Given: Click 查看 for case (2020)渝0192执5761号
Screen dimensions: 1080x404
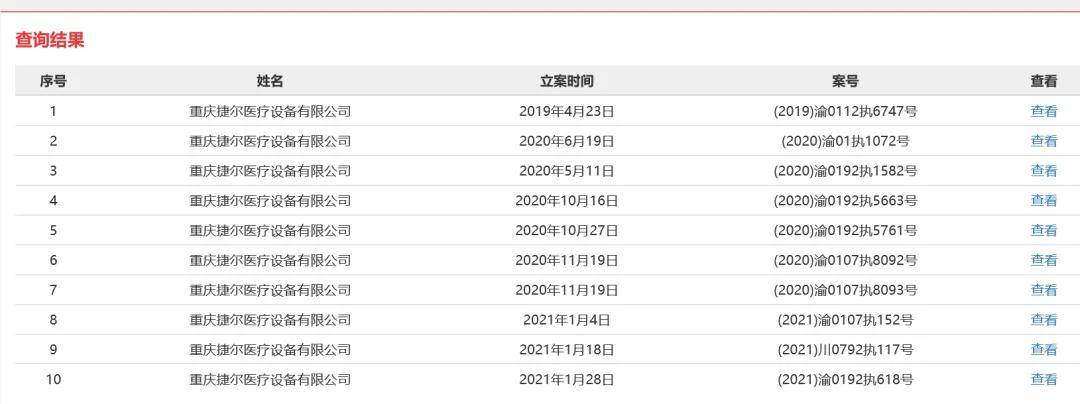Looking at the screenshot, I should pyautogui.click(x=1043, y=230).
